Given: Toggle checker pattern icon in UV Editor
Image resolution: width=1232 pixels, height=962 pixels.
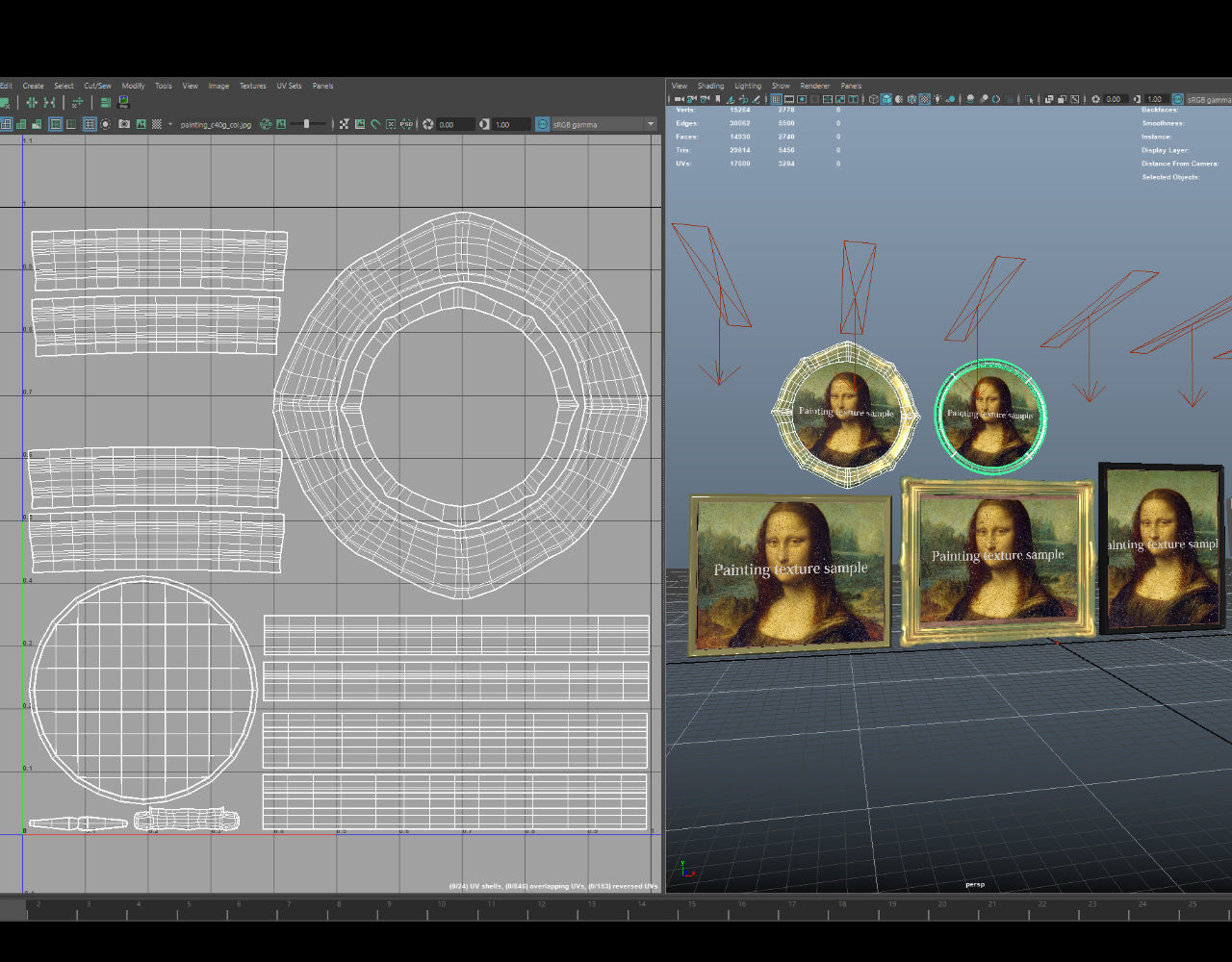Looking at the screenshot, I should 156,124.
